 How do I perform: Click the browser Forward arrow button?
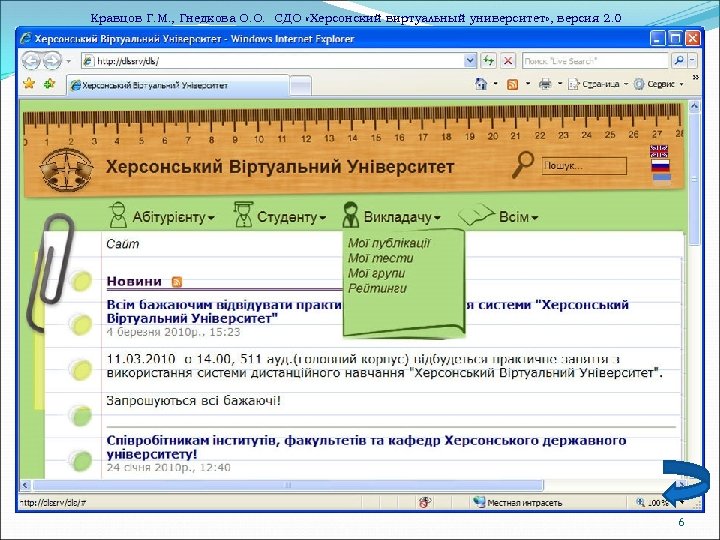(x=52, y=61)
